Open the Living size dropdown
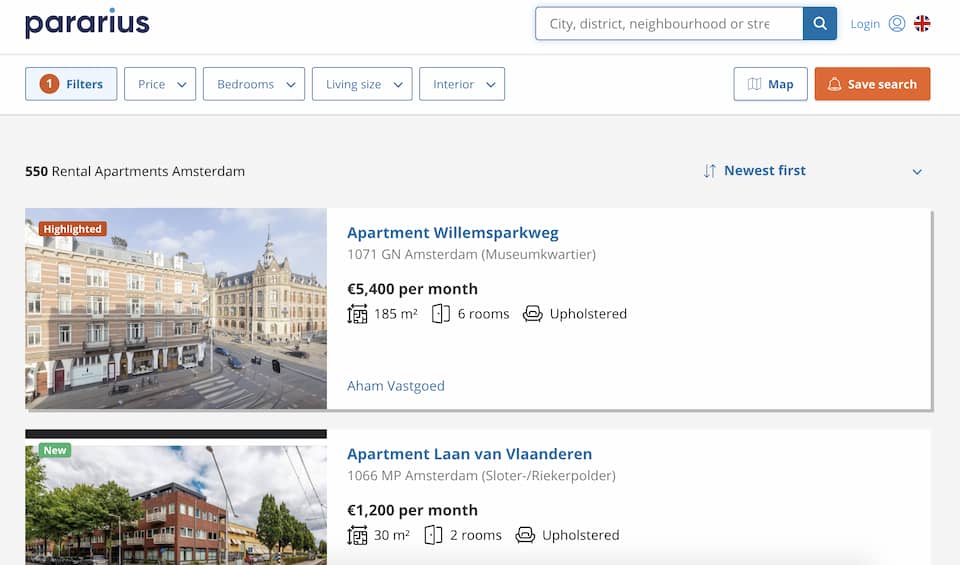This screenshot has width=960, height=565. pyautogui.click(x=362, y=84)
